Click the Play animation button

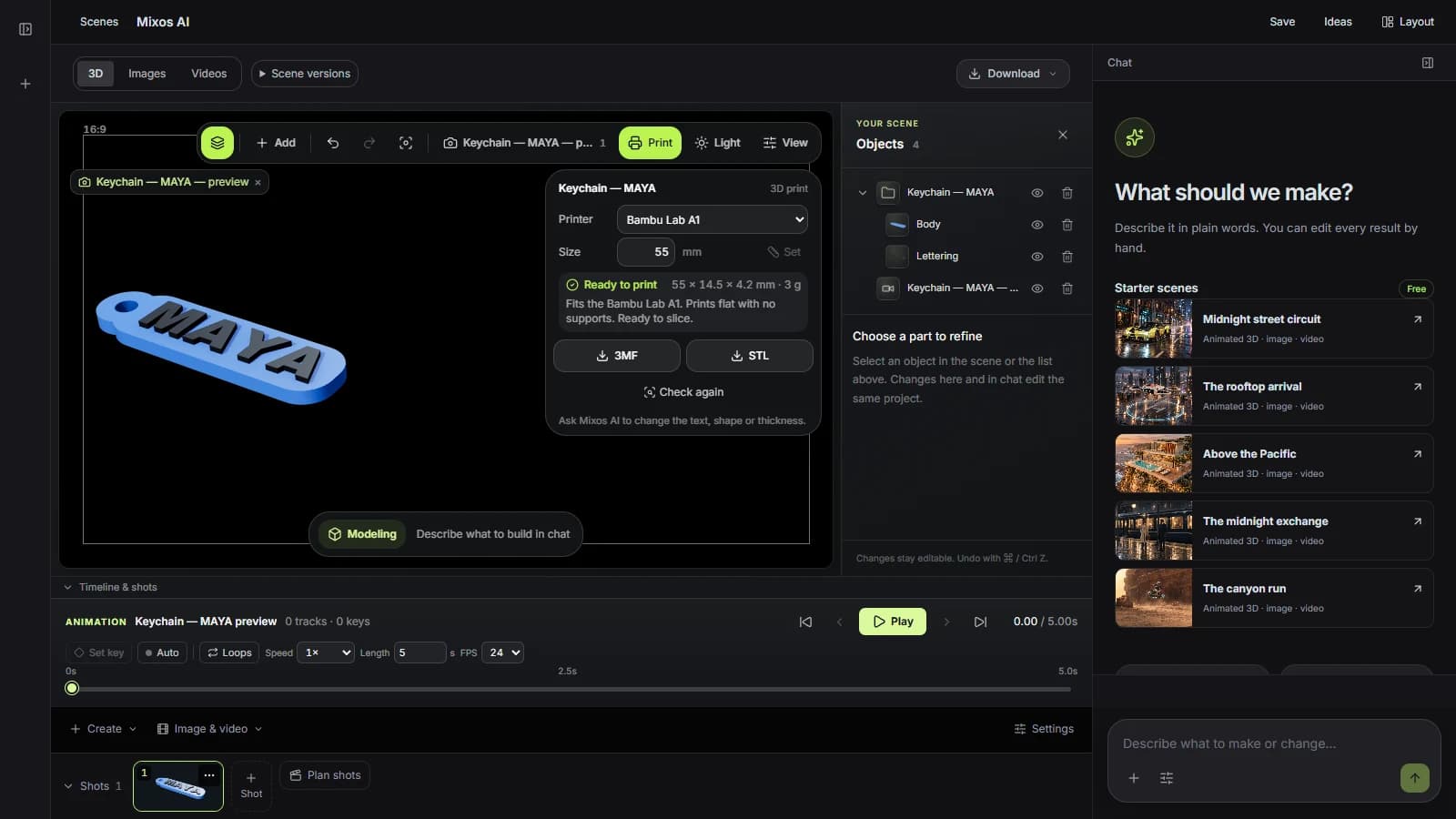(893, 622)
